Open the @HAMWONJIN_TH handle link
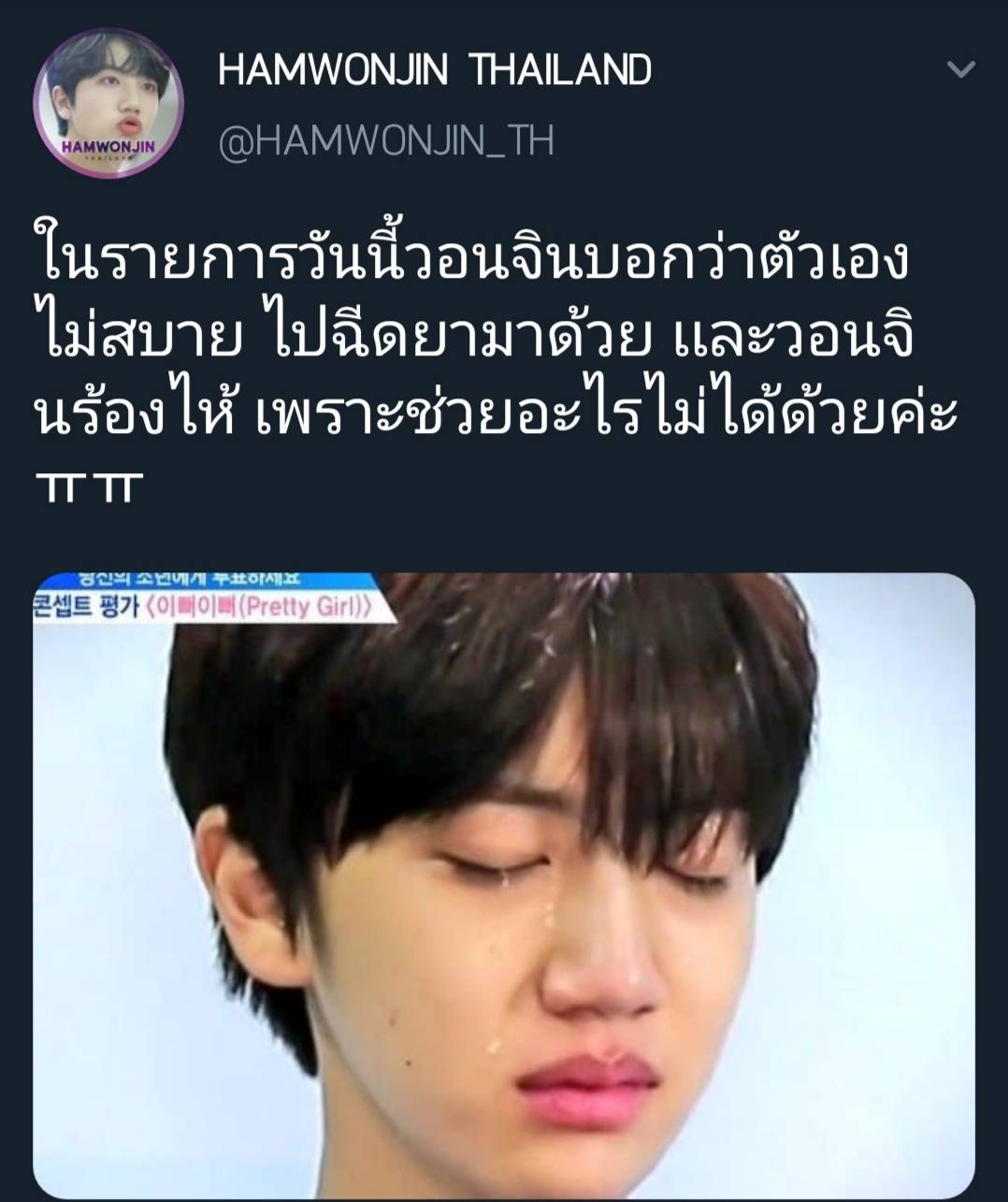Screen dimensions: 1008x1202 [386, 141]
